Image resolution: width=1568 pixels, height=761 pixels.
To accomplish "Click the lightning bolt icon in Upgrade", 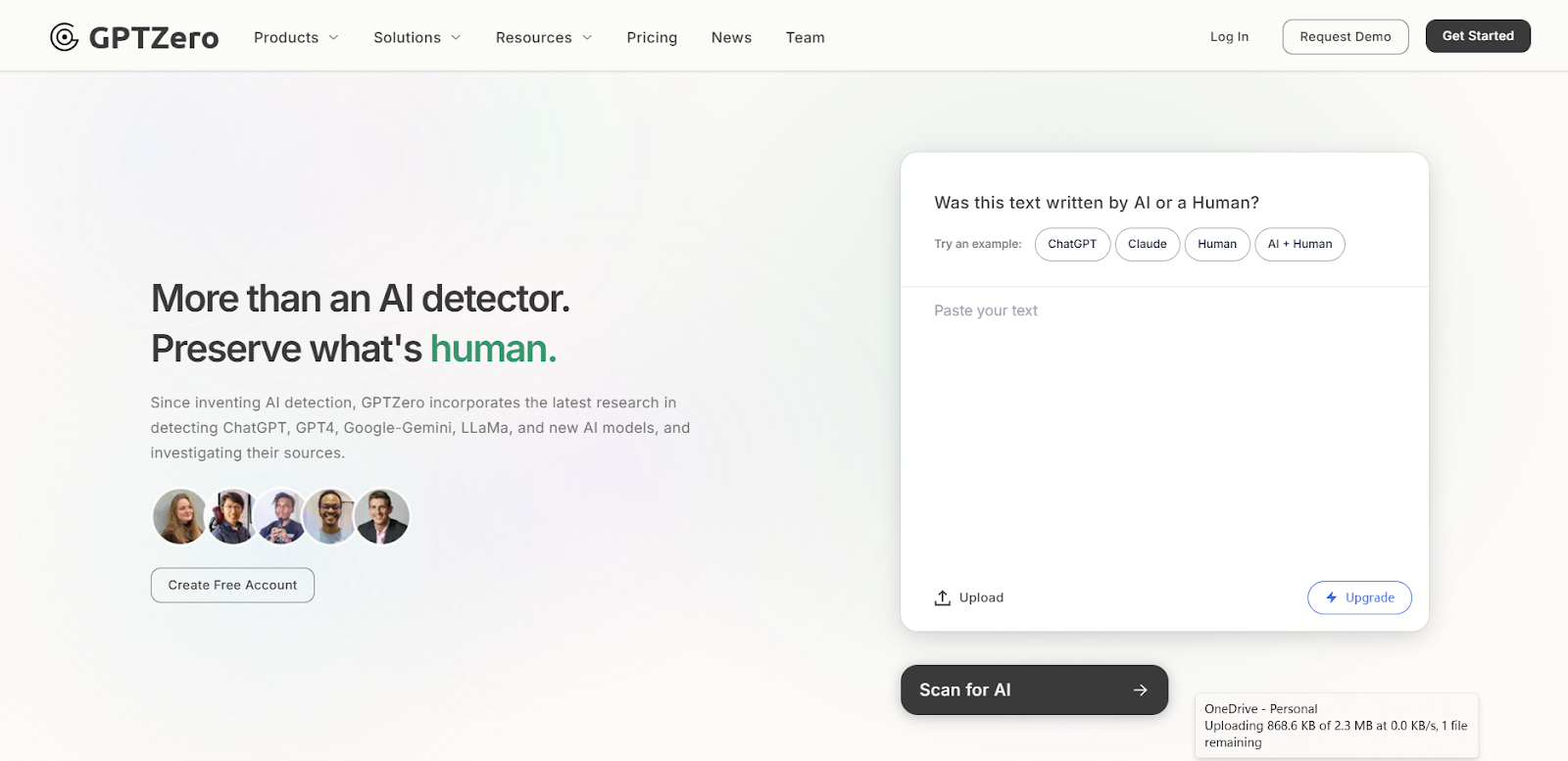I will click(1331, 597).
